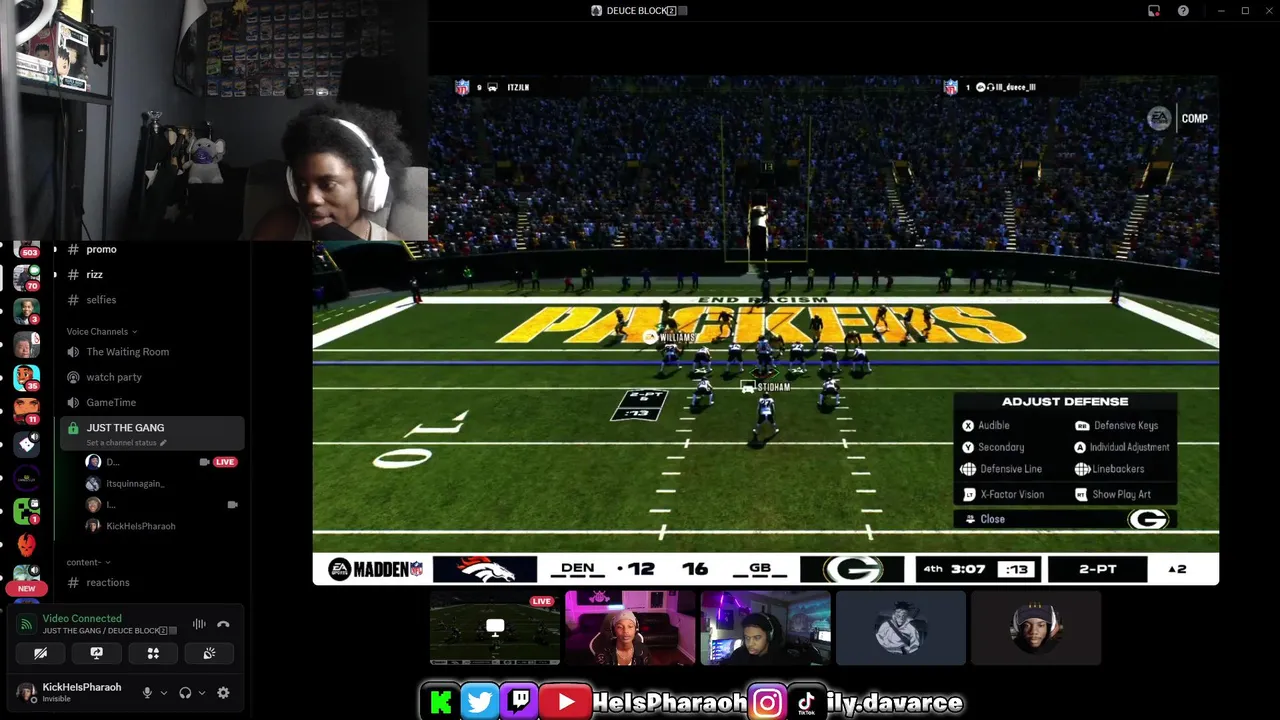Click the LIVE badge next to D...
Screen dimensions: 1280x720
(x=225, y=462)
